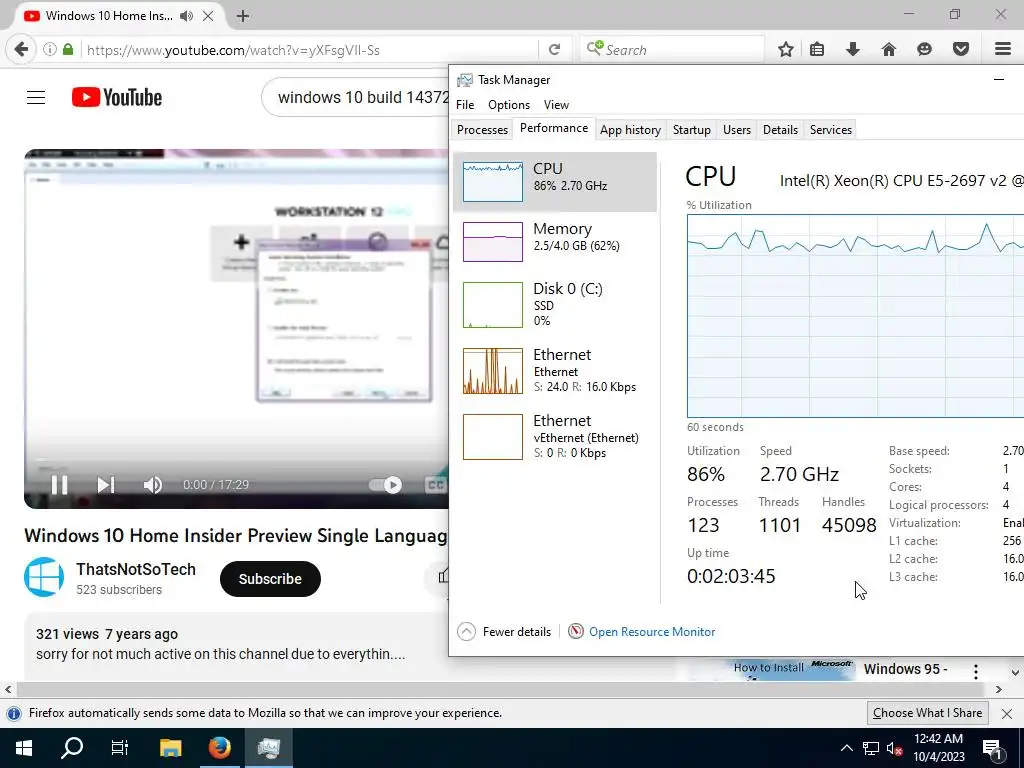This screenshot has height=768, width=1024.
Task: Open the muted volume tray icon
Action: (894, 748)
